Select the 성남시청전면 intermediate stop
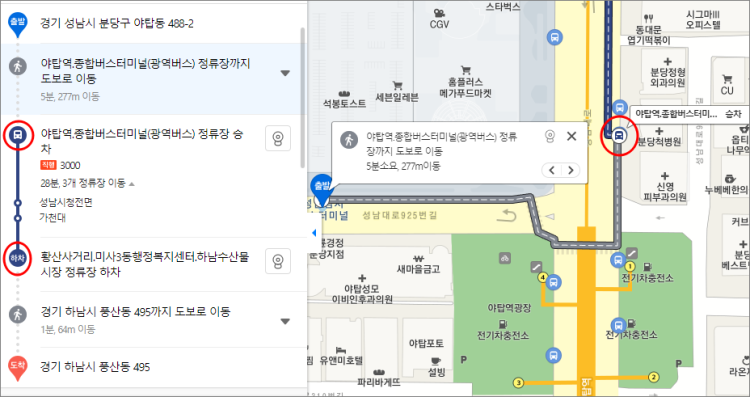750x397 pixels. tap(66, 203)
